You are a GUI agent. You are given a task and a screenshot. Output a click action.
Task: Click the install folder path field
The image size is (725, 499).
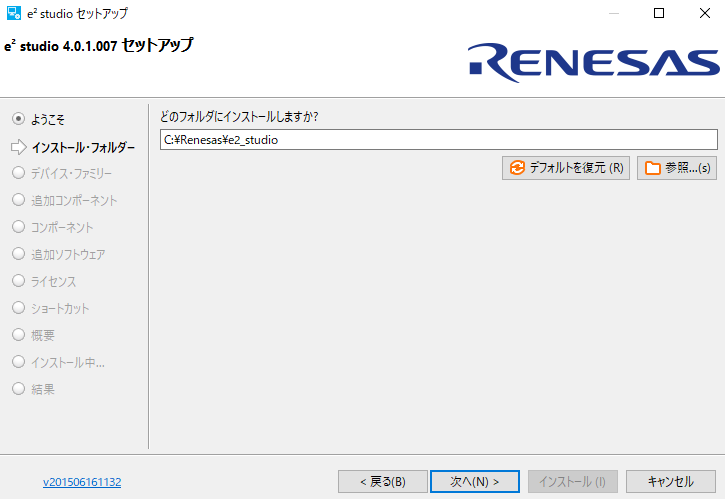pyautogui.click(x=438, y=140)
